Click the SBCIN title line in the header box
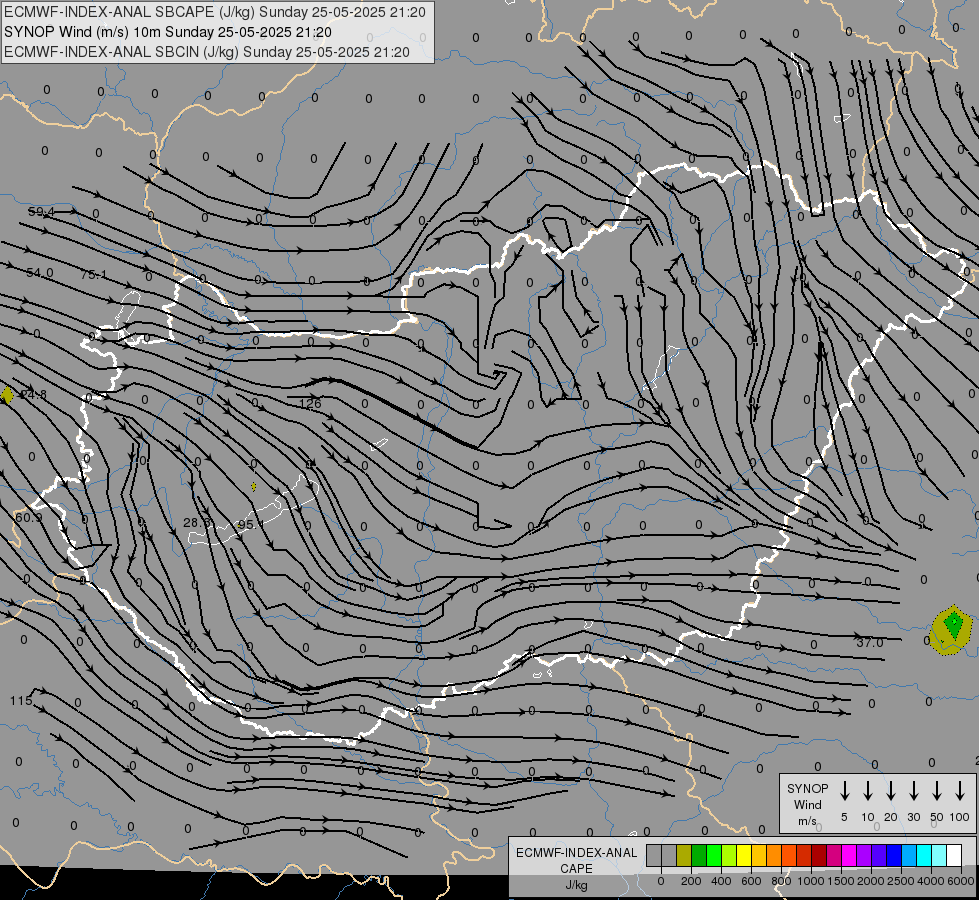The image size is (979, 900). coord(207,52)
